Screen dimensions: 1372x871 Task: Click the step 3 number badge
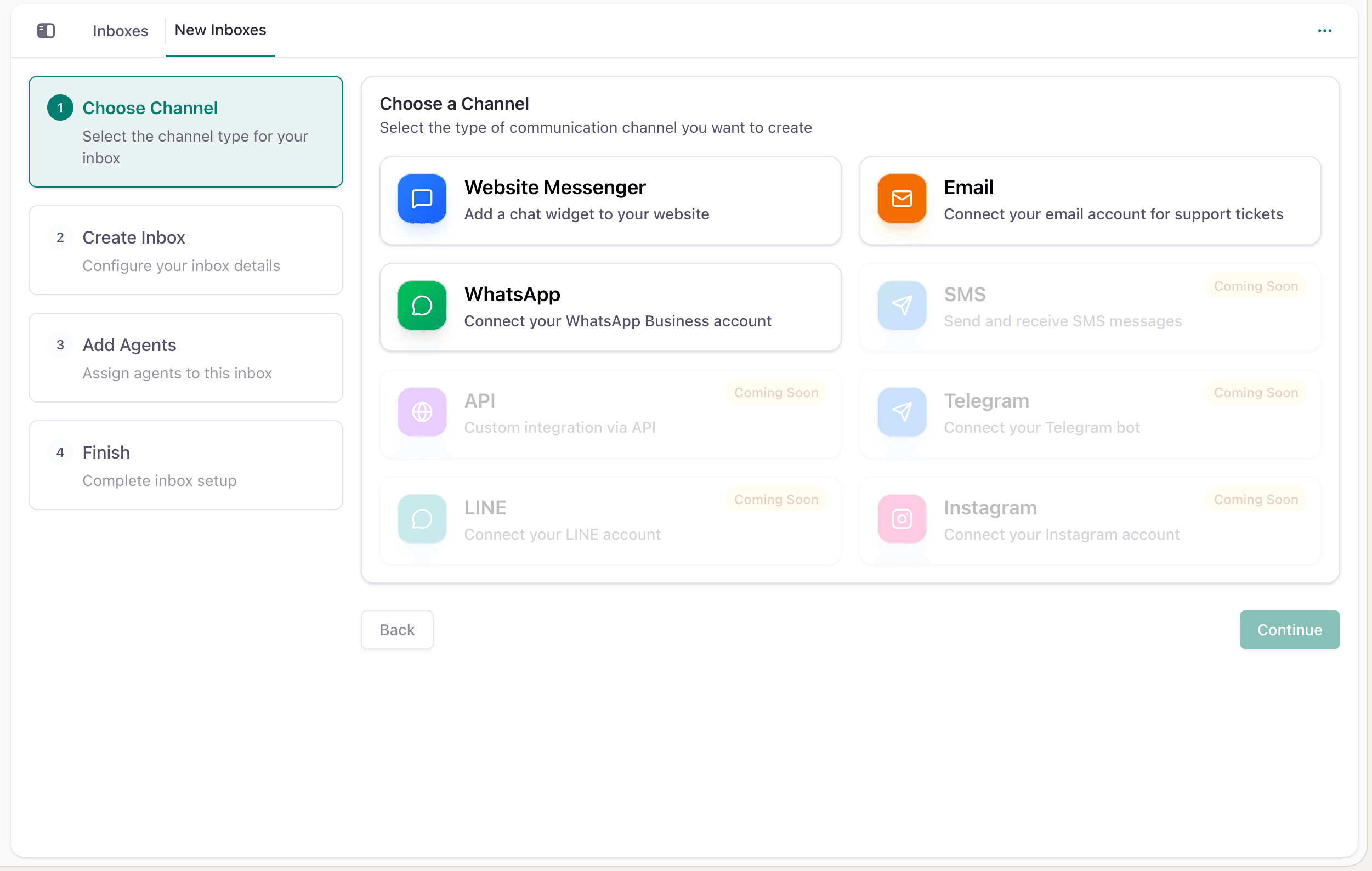(60, 345)
